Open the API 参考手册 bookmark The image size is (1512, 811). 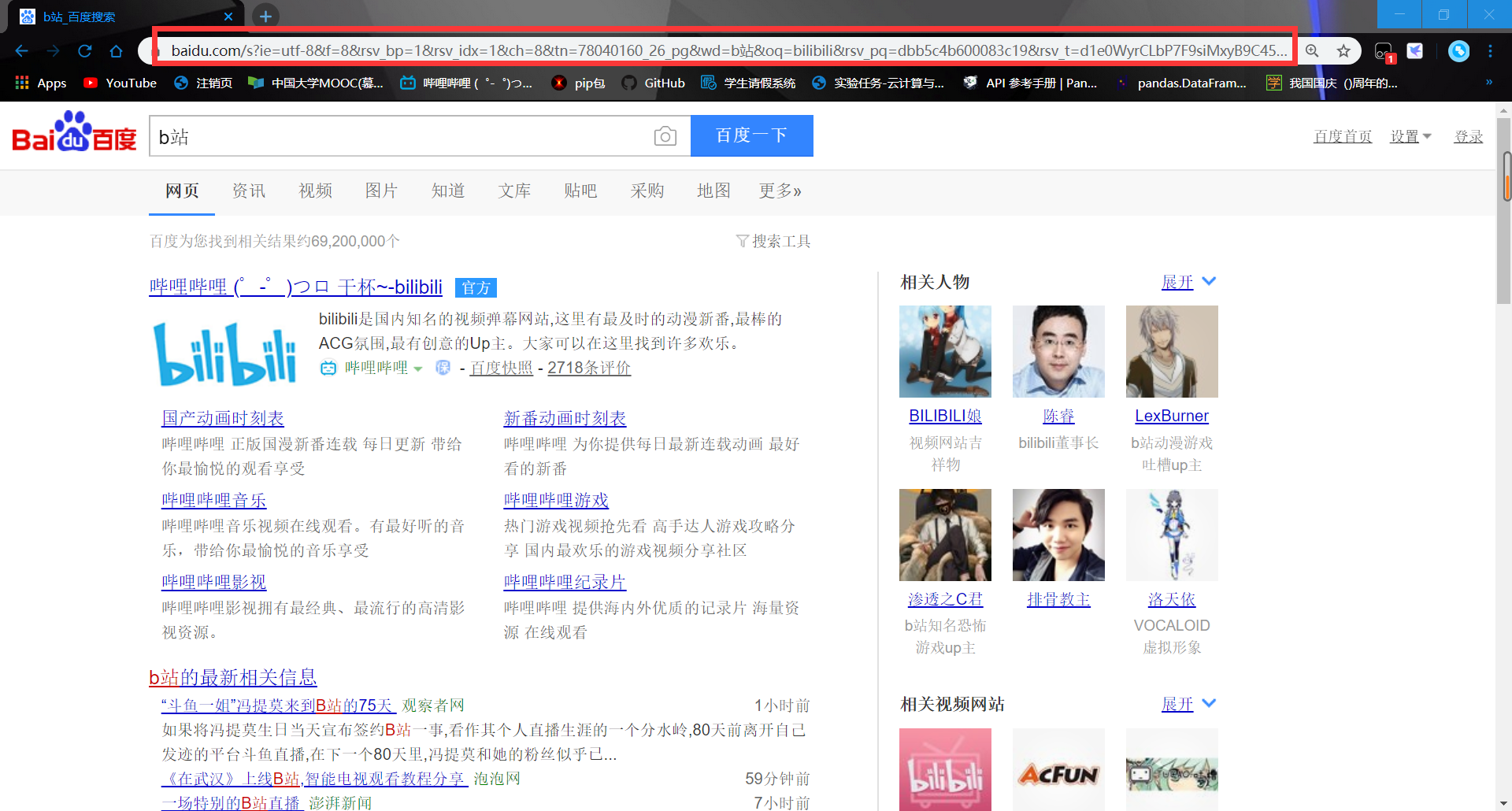(x=1030, y=83)
